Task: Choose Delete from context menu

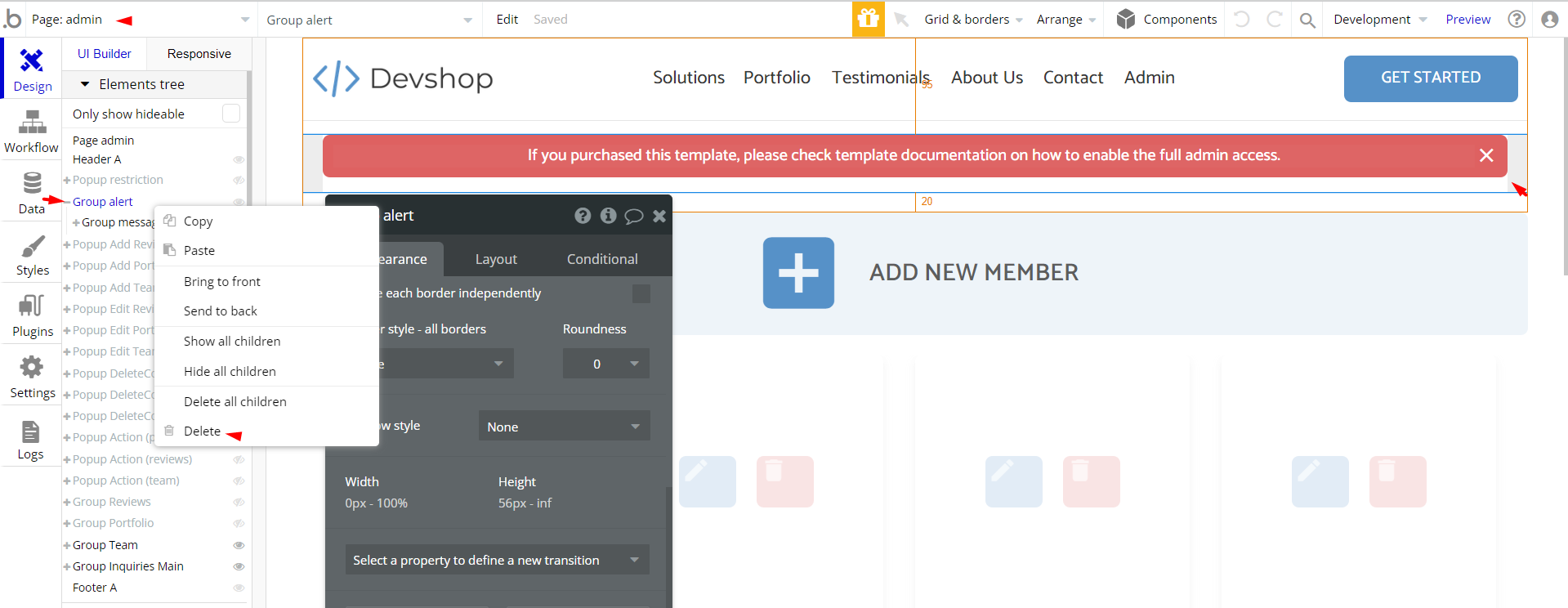Action: click(266, 431)
